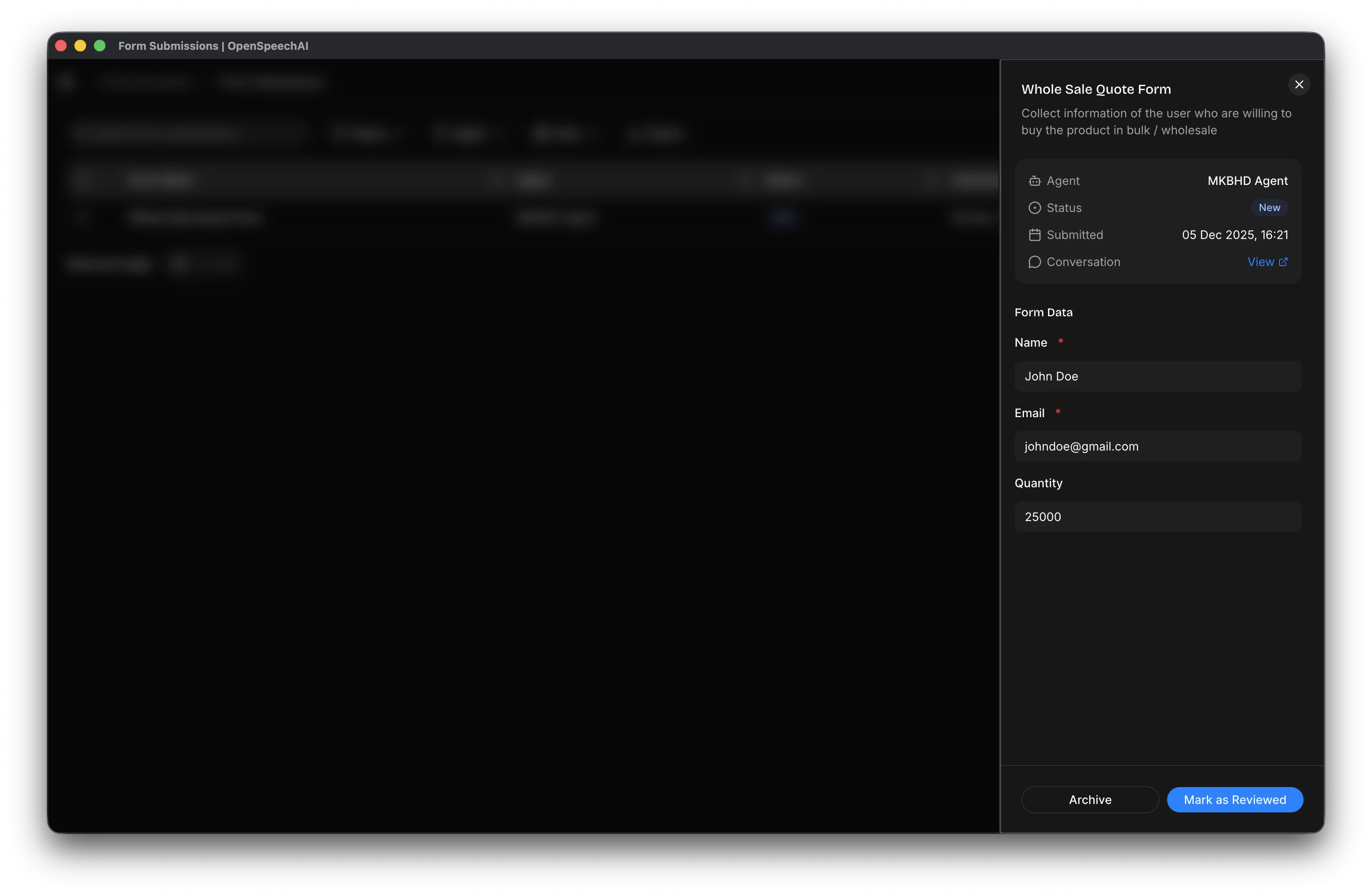The width and height of the screenshot is (1372, 896).
Task: Click the Status circle icon
Action: click(1034, 208)
